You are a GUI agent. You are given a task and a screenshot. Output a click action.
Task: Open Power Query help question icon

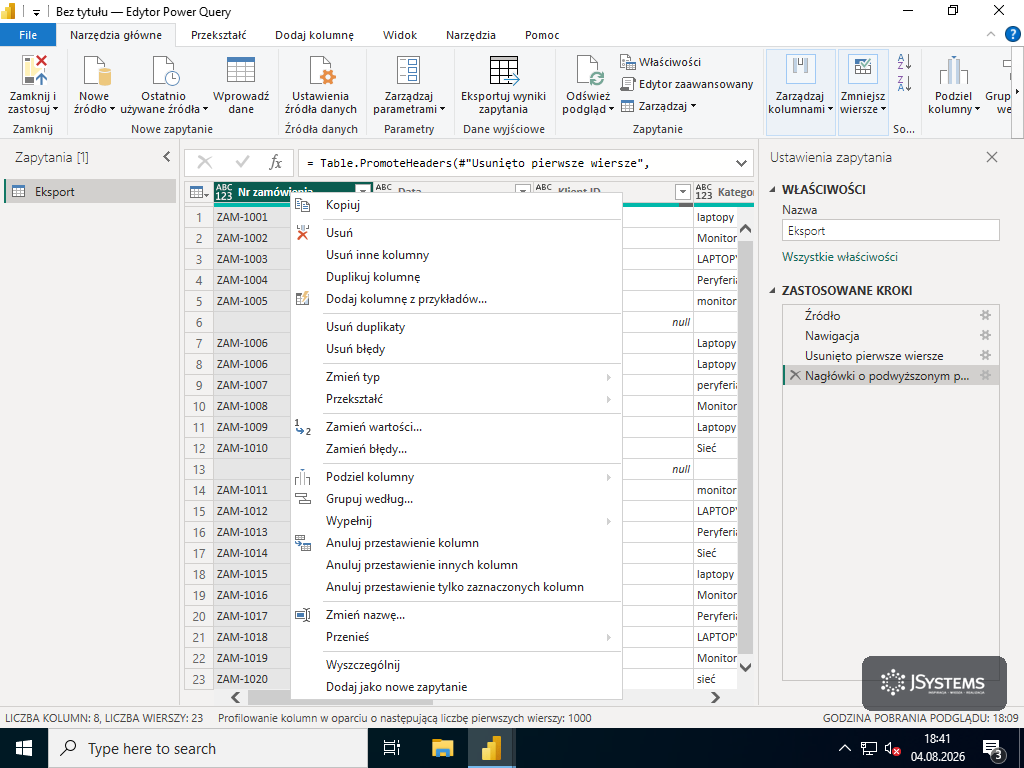(x=1012, y=35)
